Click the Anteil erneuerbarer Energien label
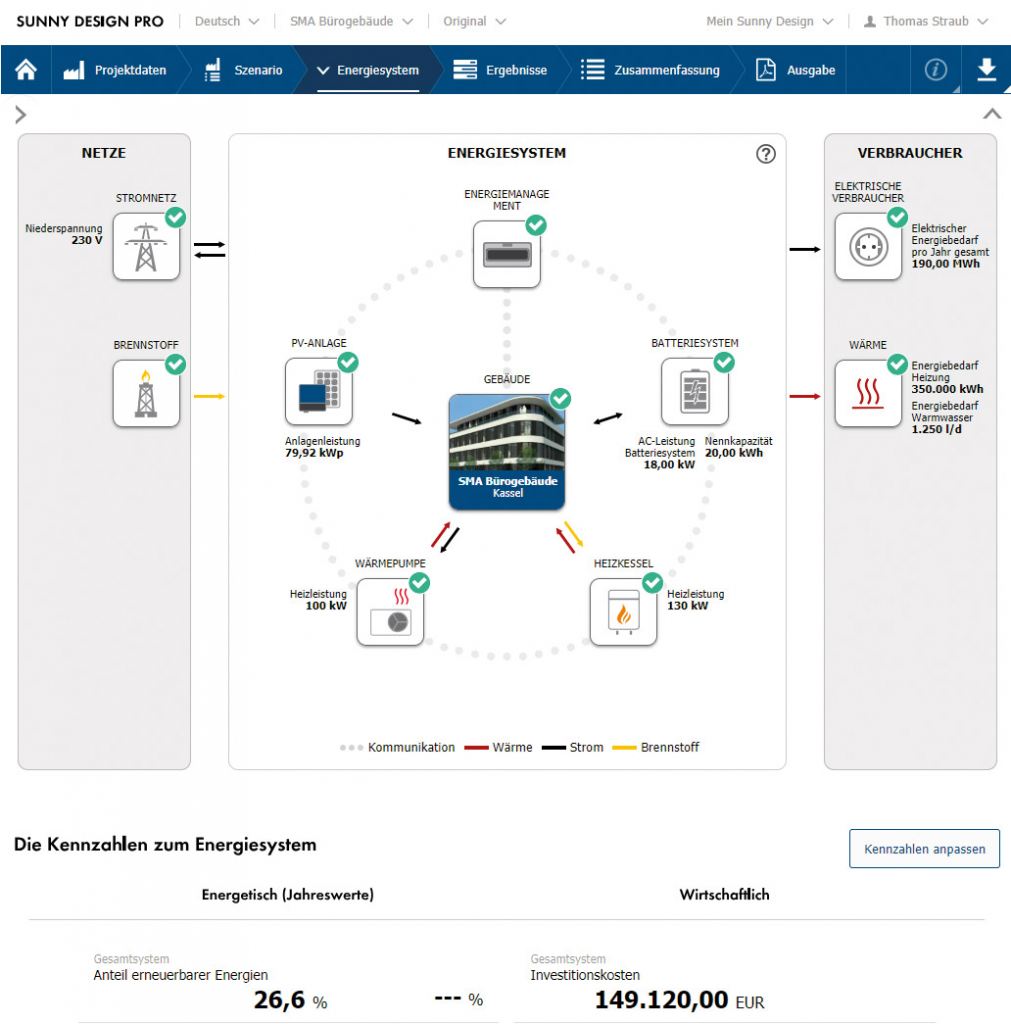Screen dimensions: 1011x1024 point(180,975)
